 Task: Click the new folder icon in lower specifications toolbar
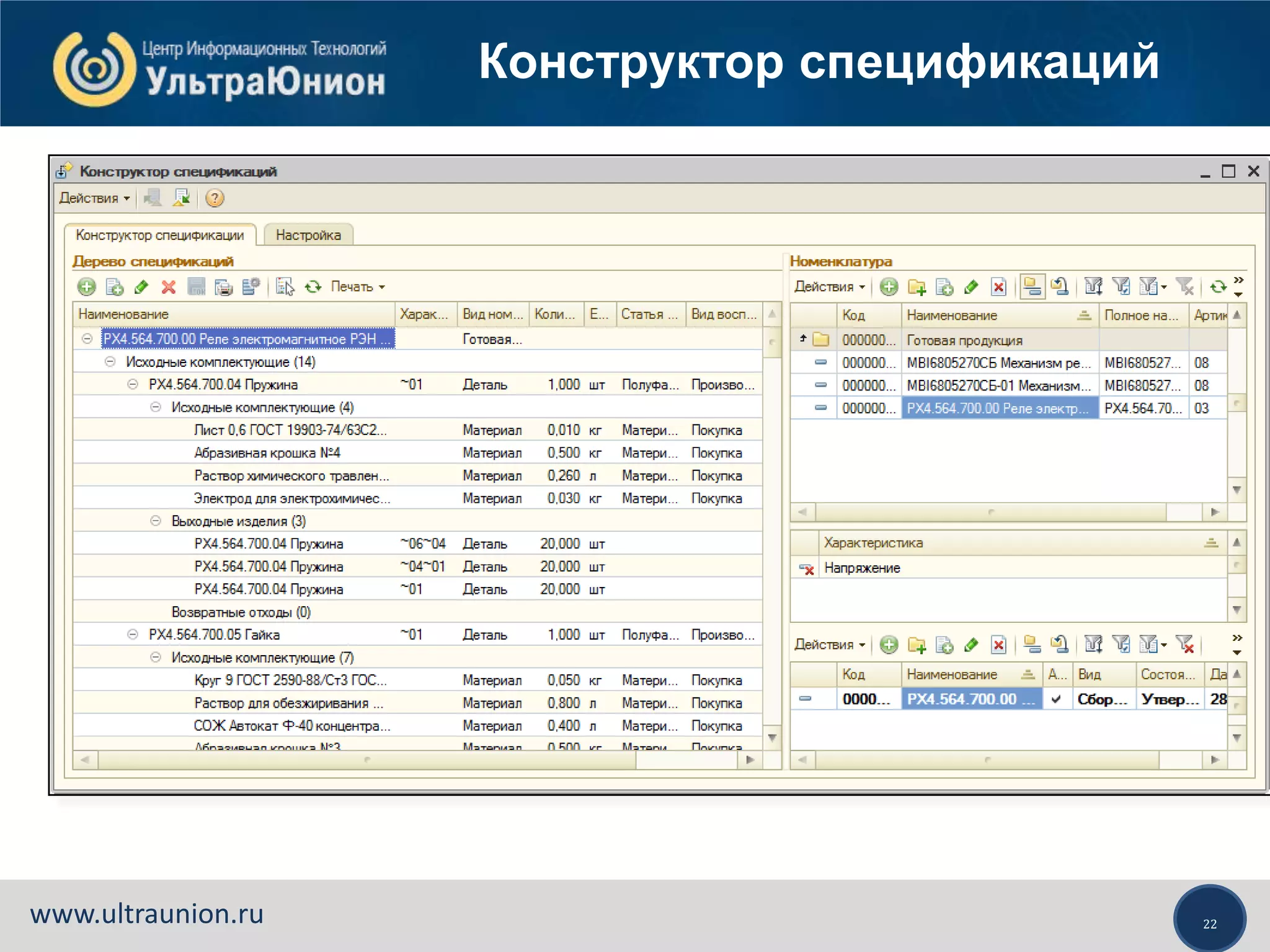tap(917, 645)
